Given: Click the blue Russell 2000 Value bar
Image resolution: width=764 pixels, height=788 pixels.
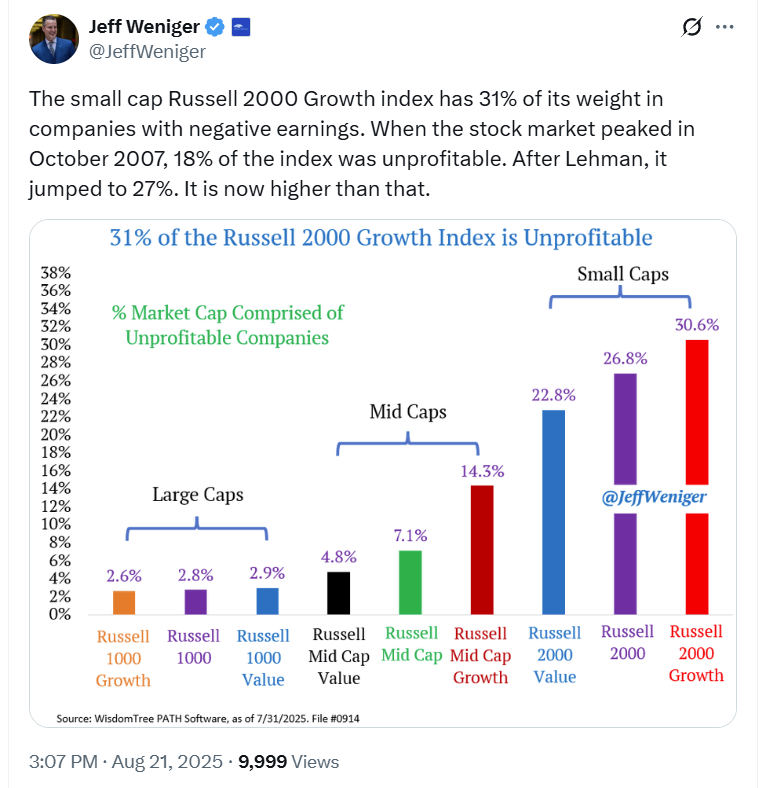Looking at the screenshot, I should [x=554, y=510].
